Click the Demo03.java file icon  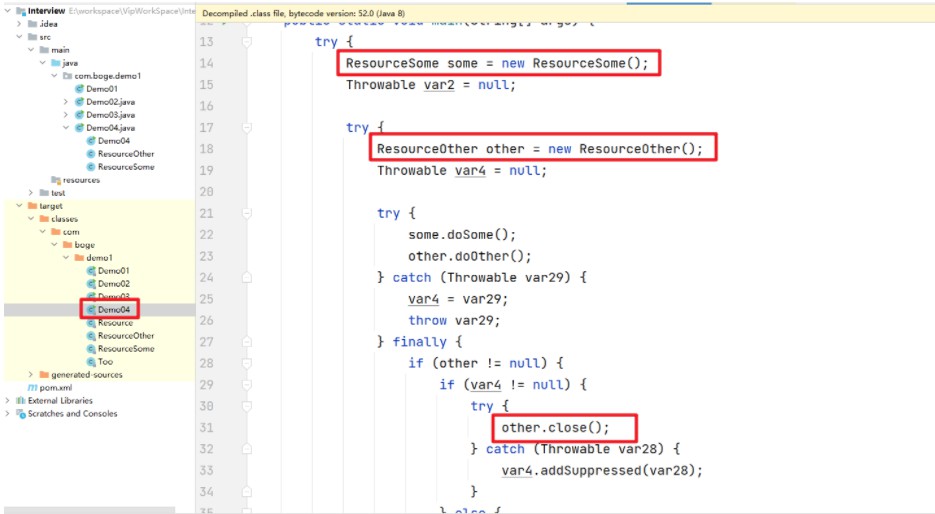coord(79,115)
